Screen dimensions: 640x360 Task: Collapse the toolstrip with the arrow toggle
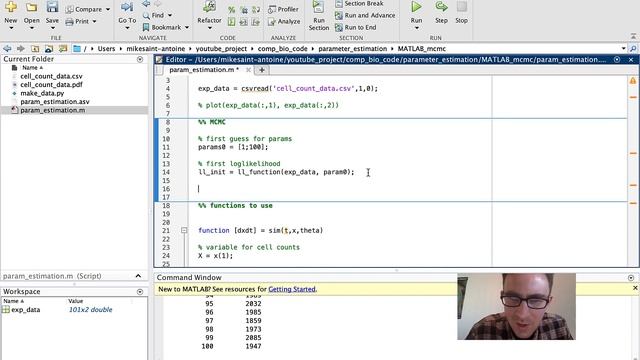tap(633, 36)
